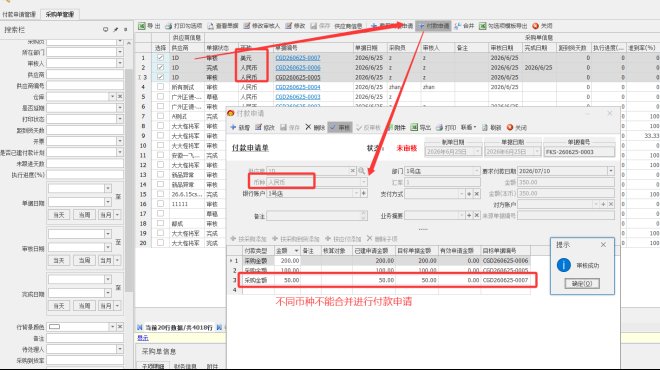Open order link CGD260625-0004

(x=298, y=87)
